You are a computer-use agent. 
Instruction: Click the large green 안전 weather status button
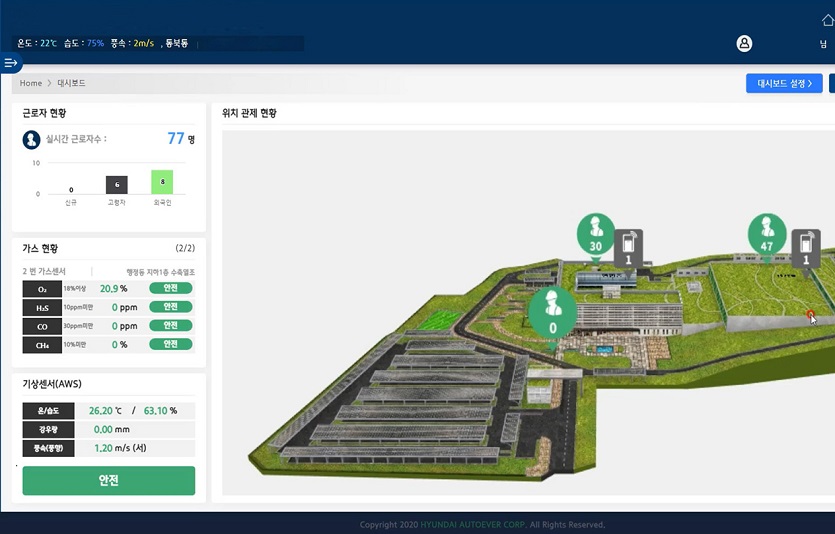pos(109,480)
